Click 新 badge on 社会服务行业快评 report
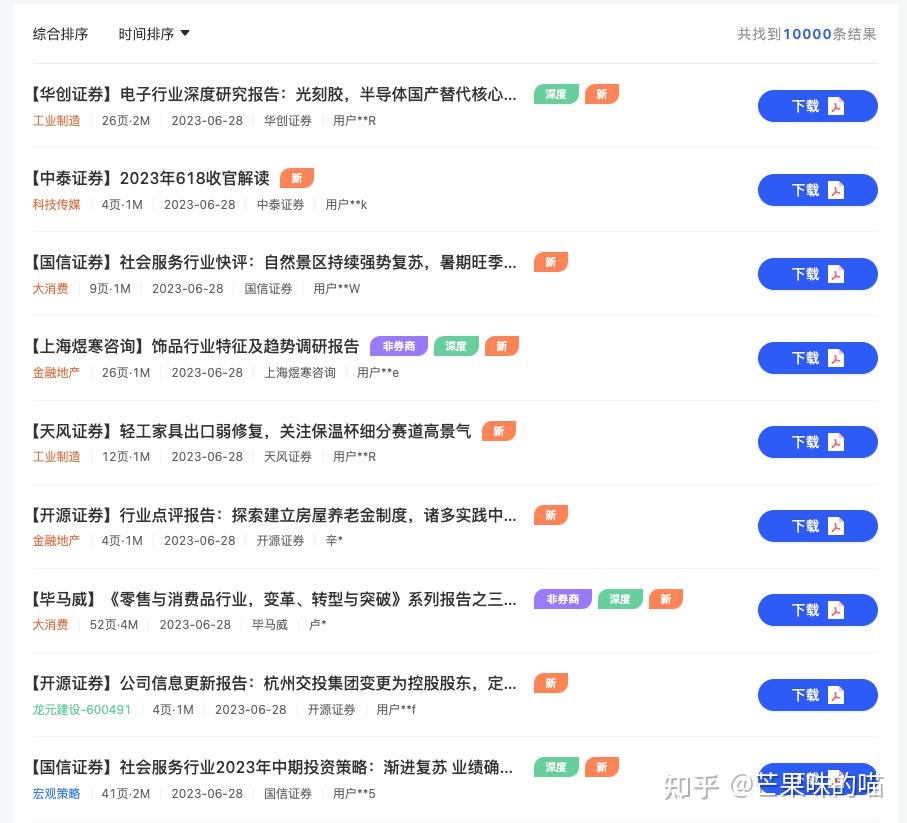907x823 pixels. (x=551, y=261)
